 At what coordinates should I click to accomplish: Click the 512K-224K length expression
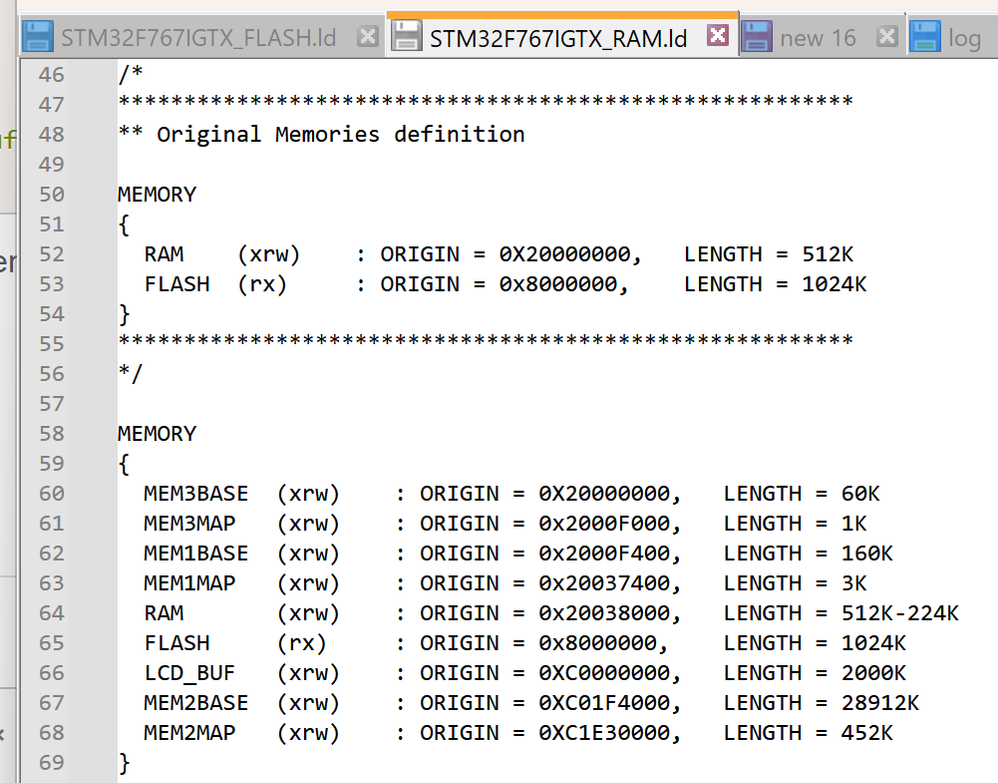900,613
